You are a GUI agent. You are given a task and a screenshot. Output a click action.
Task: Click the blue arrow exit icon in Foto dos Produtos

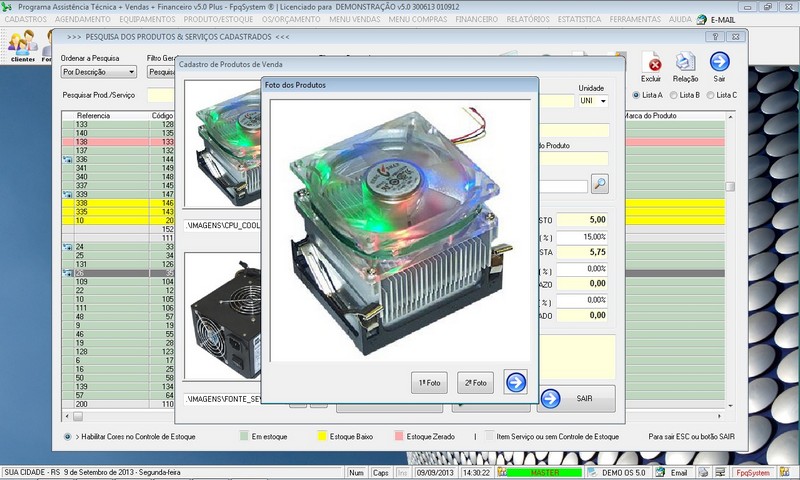coord(515,382)
